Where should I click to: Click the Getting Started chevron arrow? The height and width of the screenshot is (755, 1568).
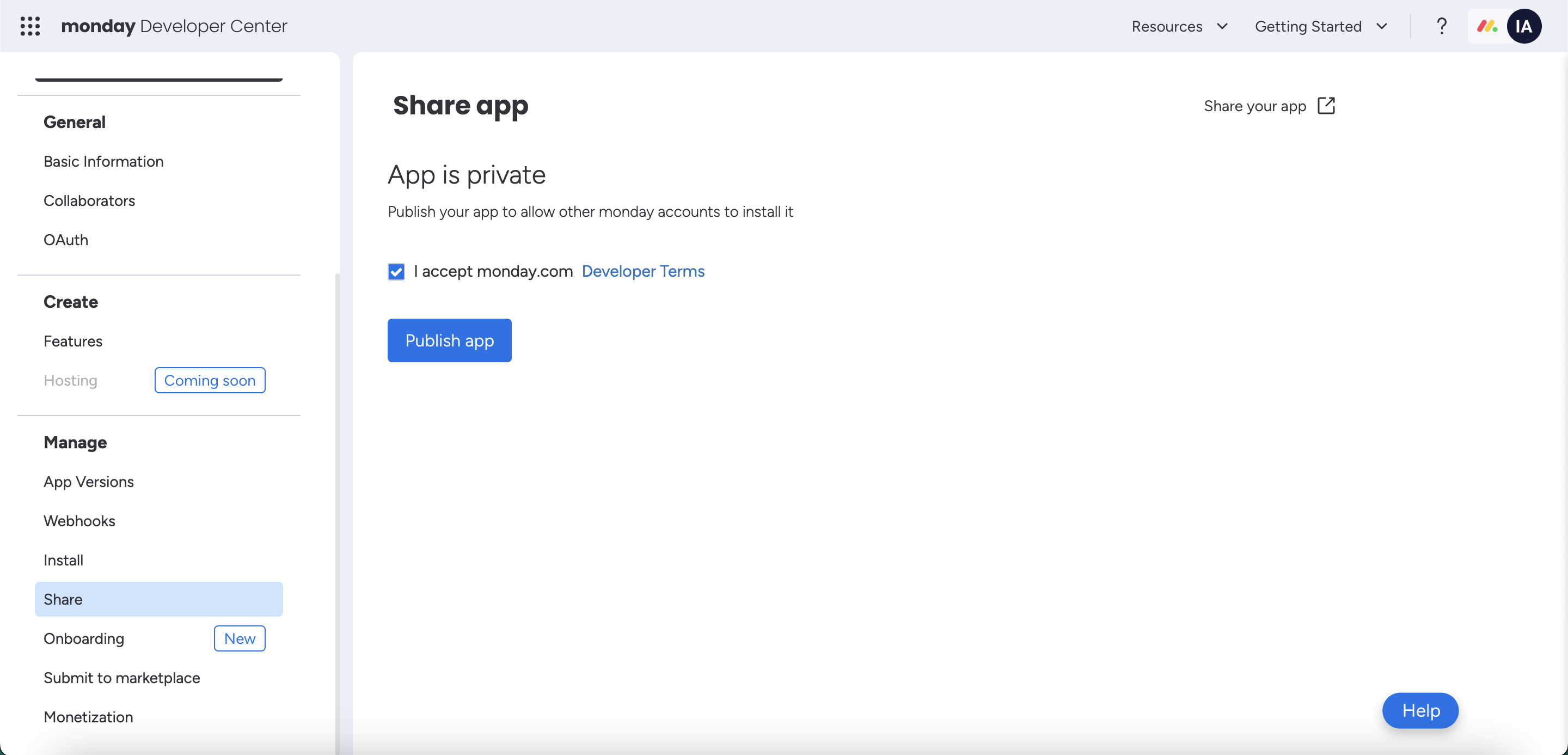click(x=1382, y=26)
